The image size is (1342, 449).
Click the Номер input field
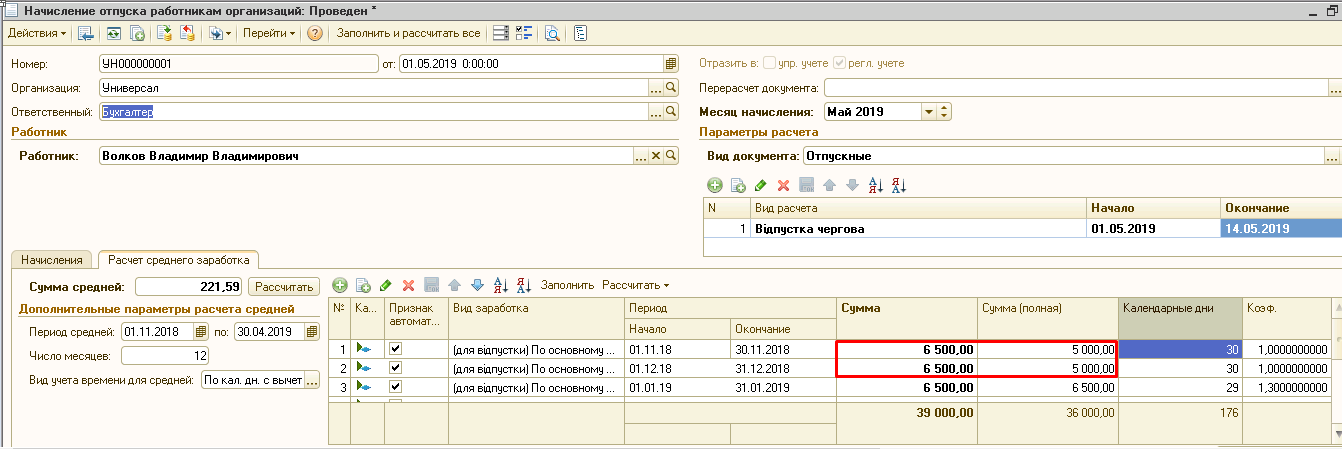(239, 63)
